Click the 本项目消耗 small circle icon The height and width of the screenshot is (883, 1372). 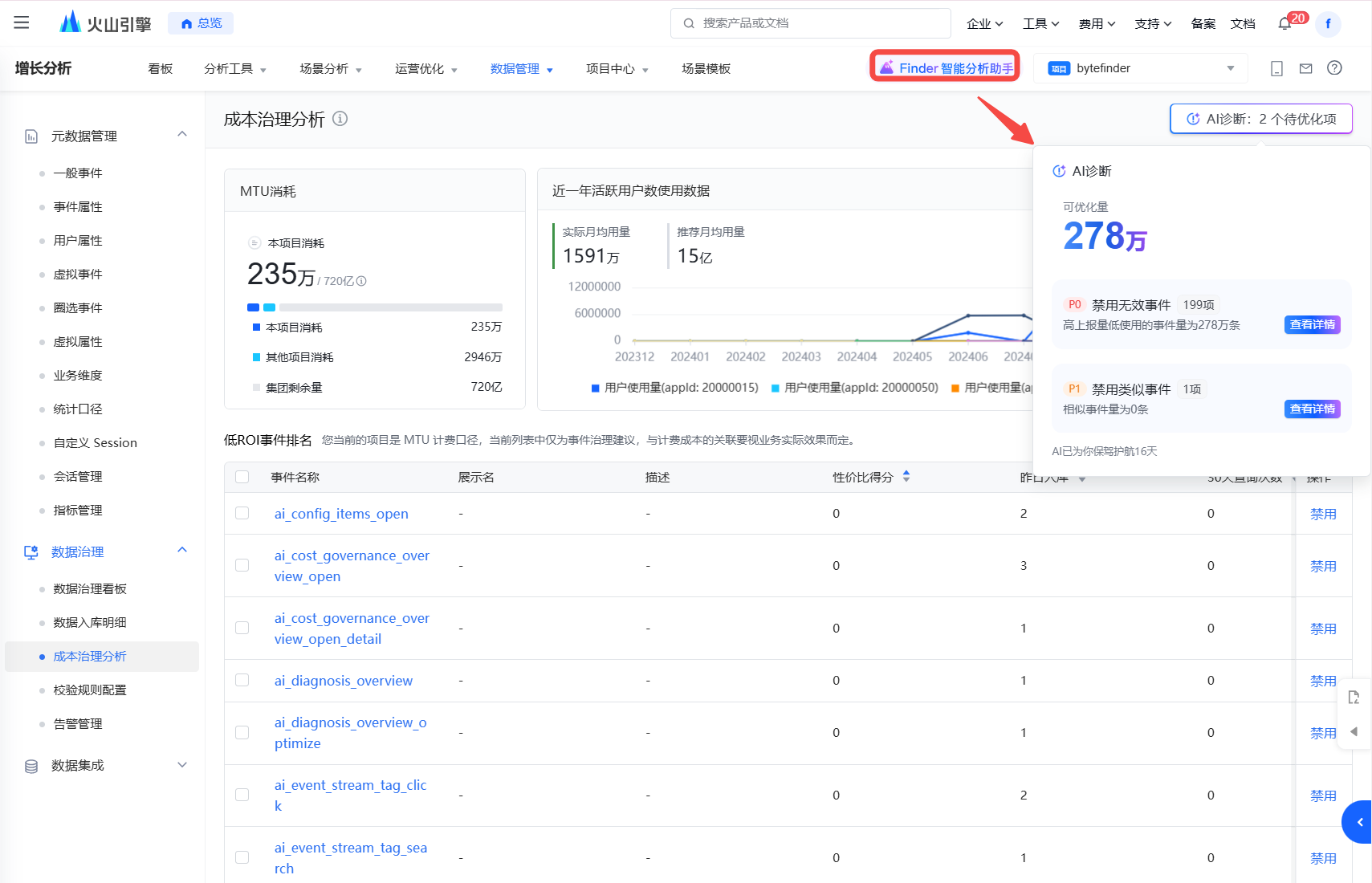tap(254, 242)
